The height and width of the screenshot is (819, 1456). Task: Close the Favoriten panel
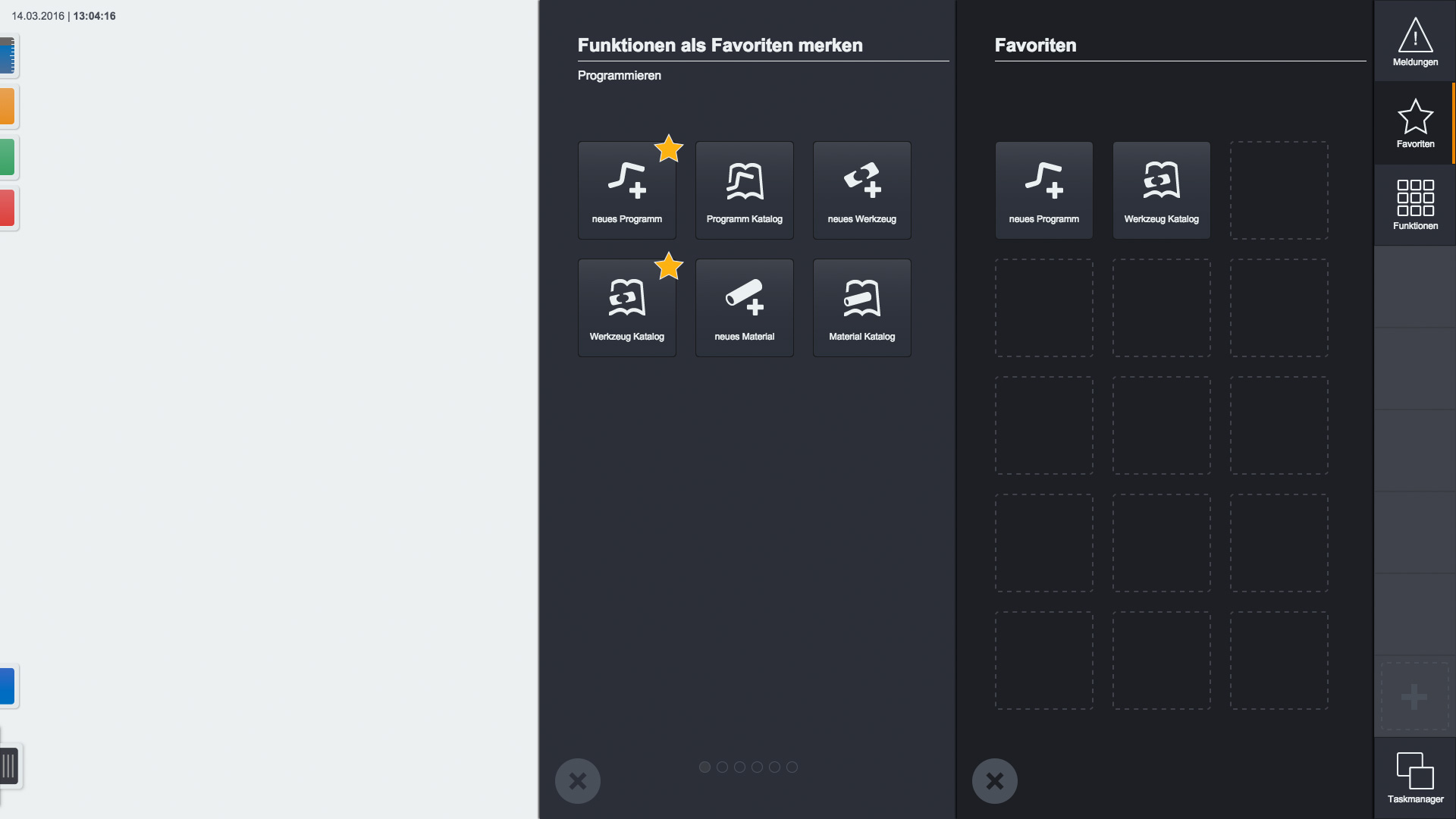point(995,781)
